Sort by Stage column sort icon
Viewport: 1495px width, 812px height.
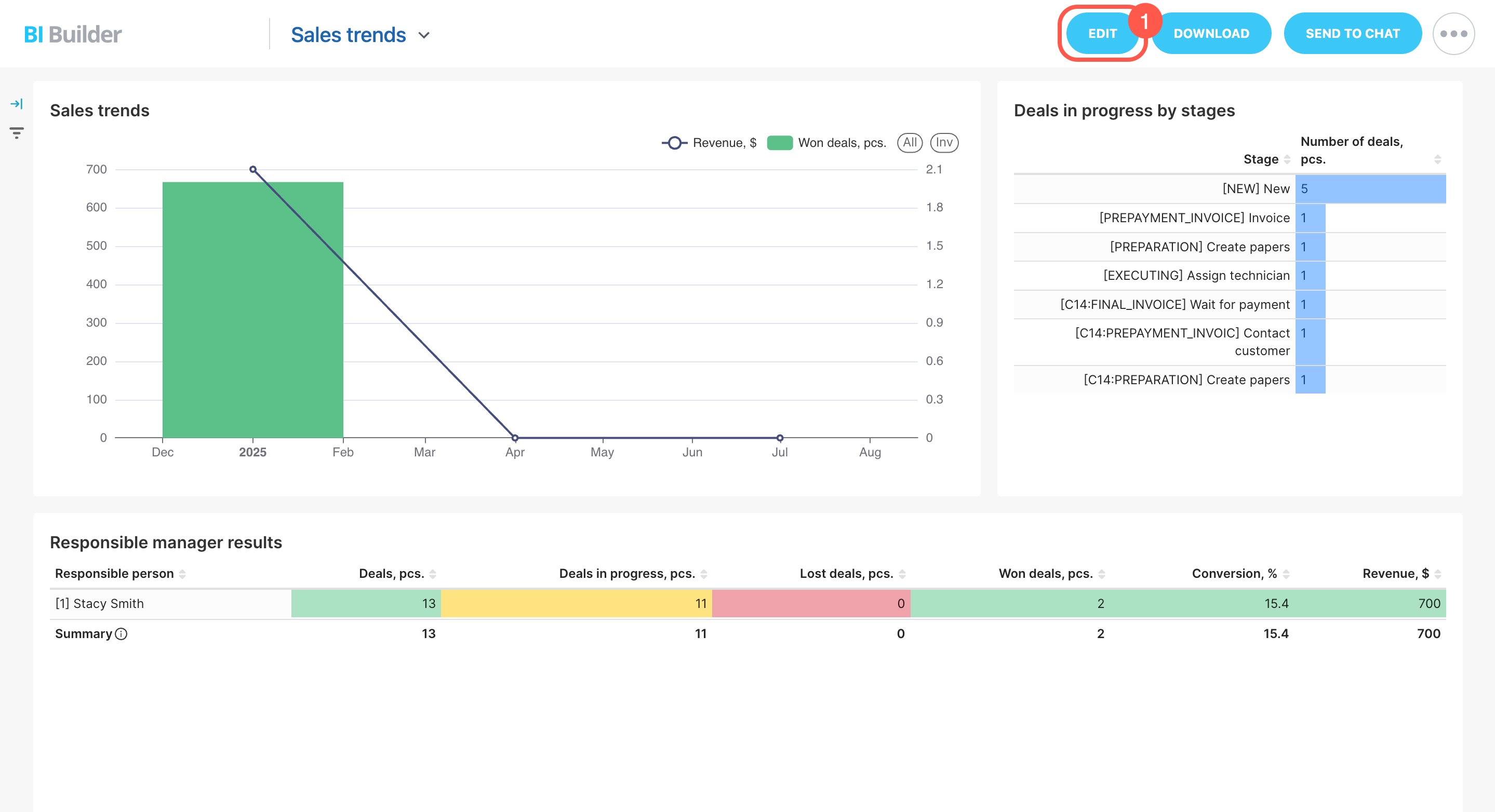pos(1287,159)
